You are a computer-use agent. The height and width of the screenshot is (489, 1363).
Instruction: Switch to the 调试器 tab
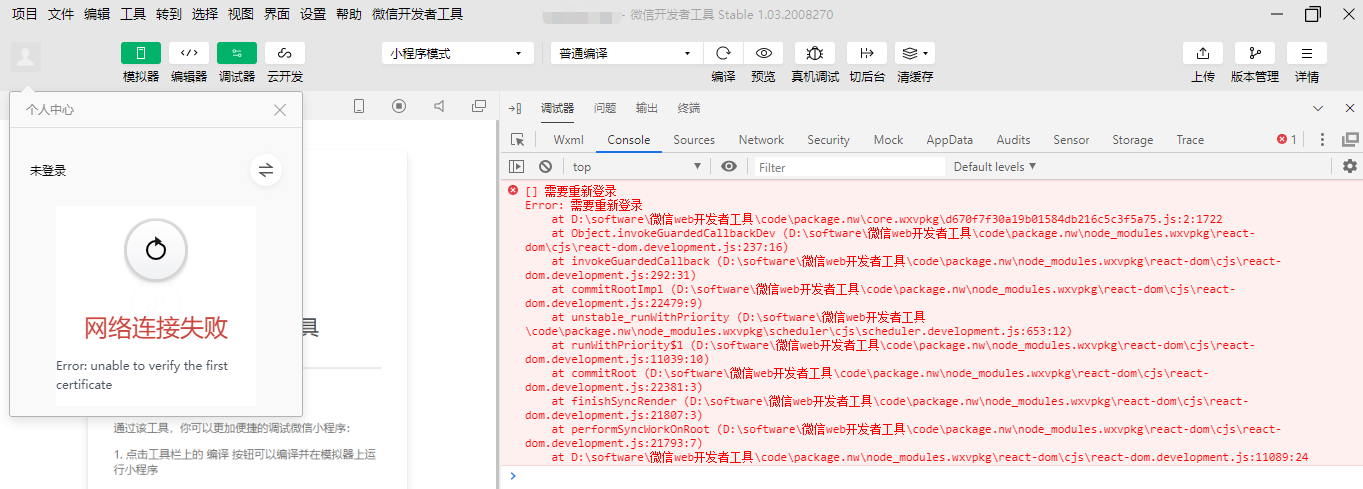pyautogui.click(x=557, y=108)
